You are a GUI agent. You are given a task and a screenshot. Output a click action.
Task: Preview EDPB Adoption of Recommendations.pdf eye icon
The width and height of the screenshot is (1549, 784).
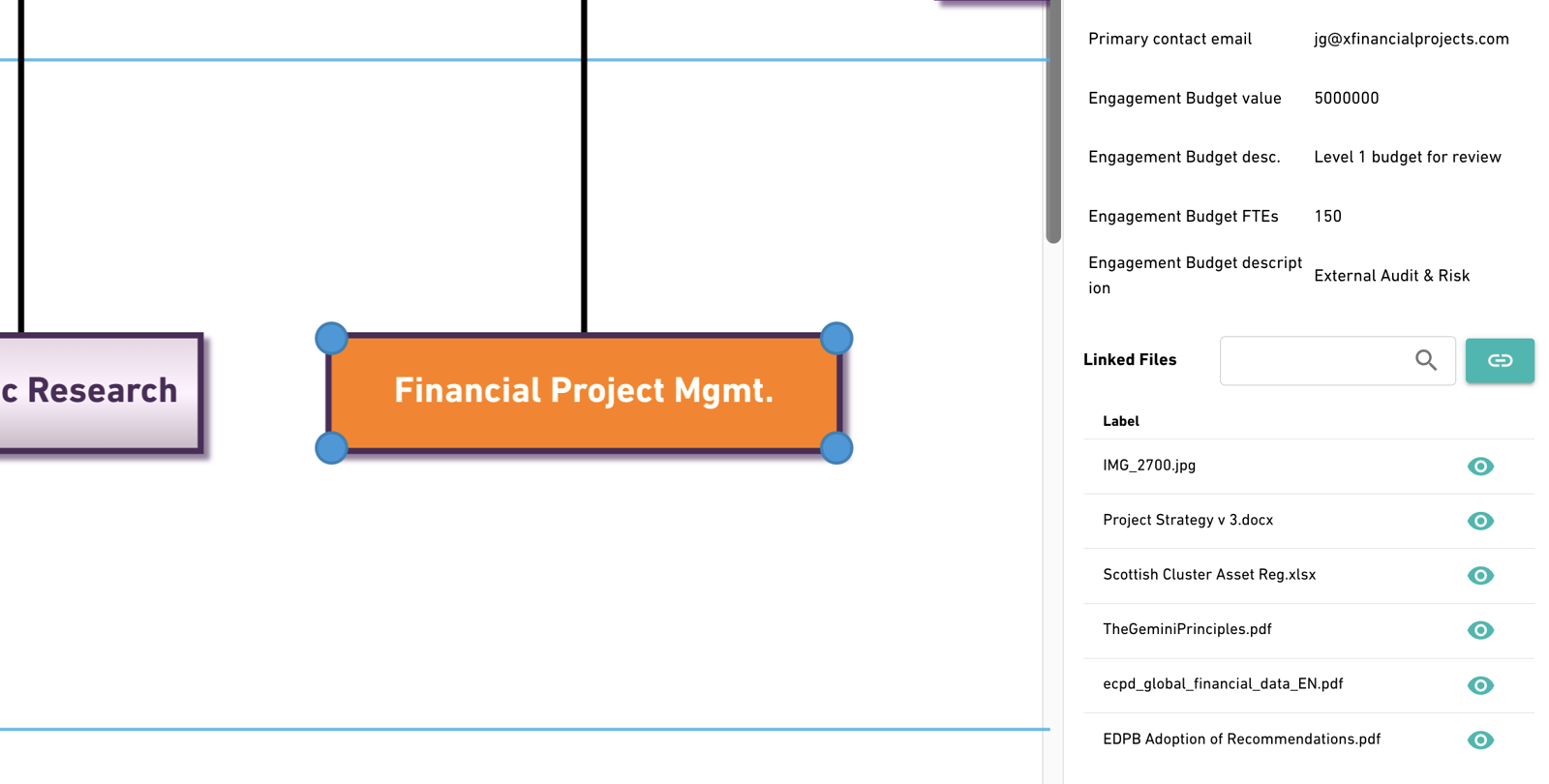(1480, 740)
